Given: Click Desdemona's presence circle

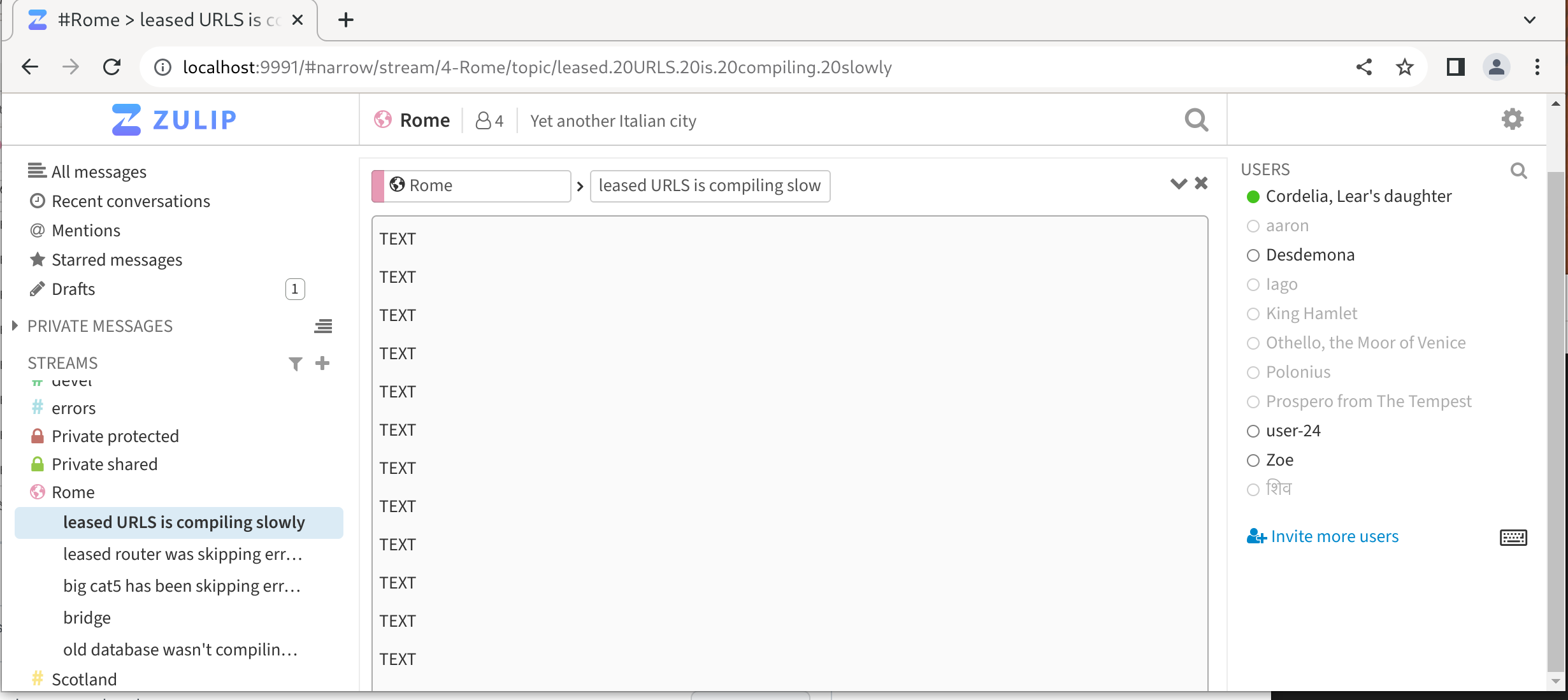Looking at the screenshot, I should tap(1253, 255).
